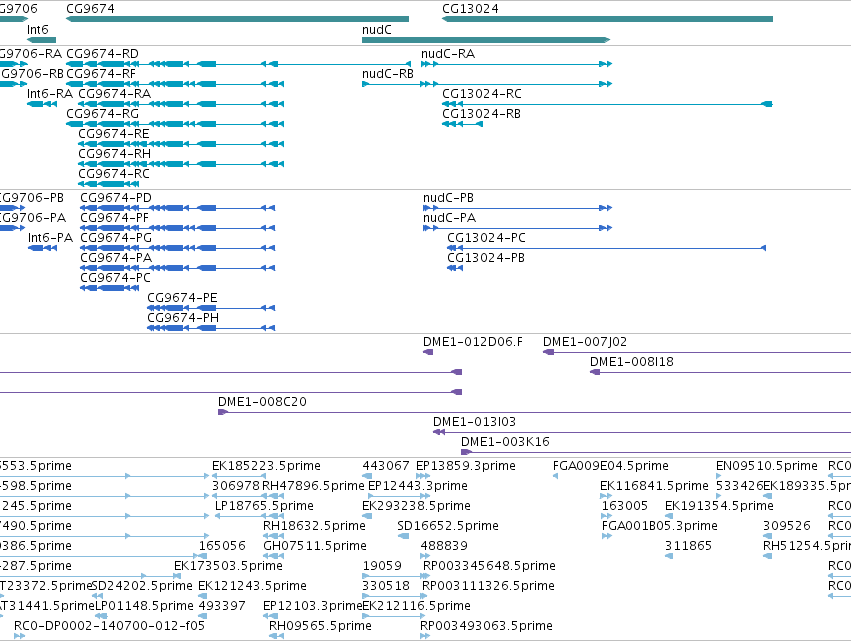Select the Int6 gene label
Screen dimensions: 851x641
38,30
